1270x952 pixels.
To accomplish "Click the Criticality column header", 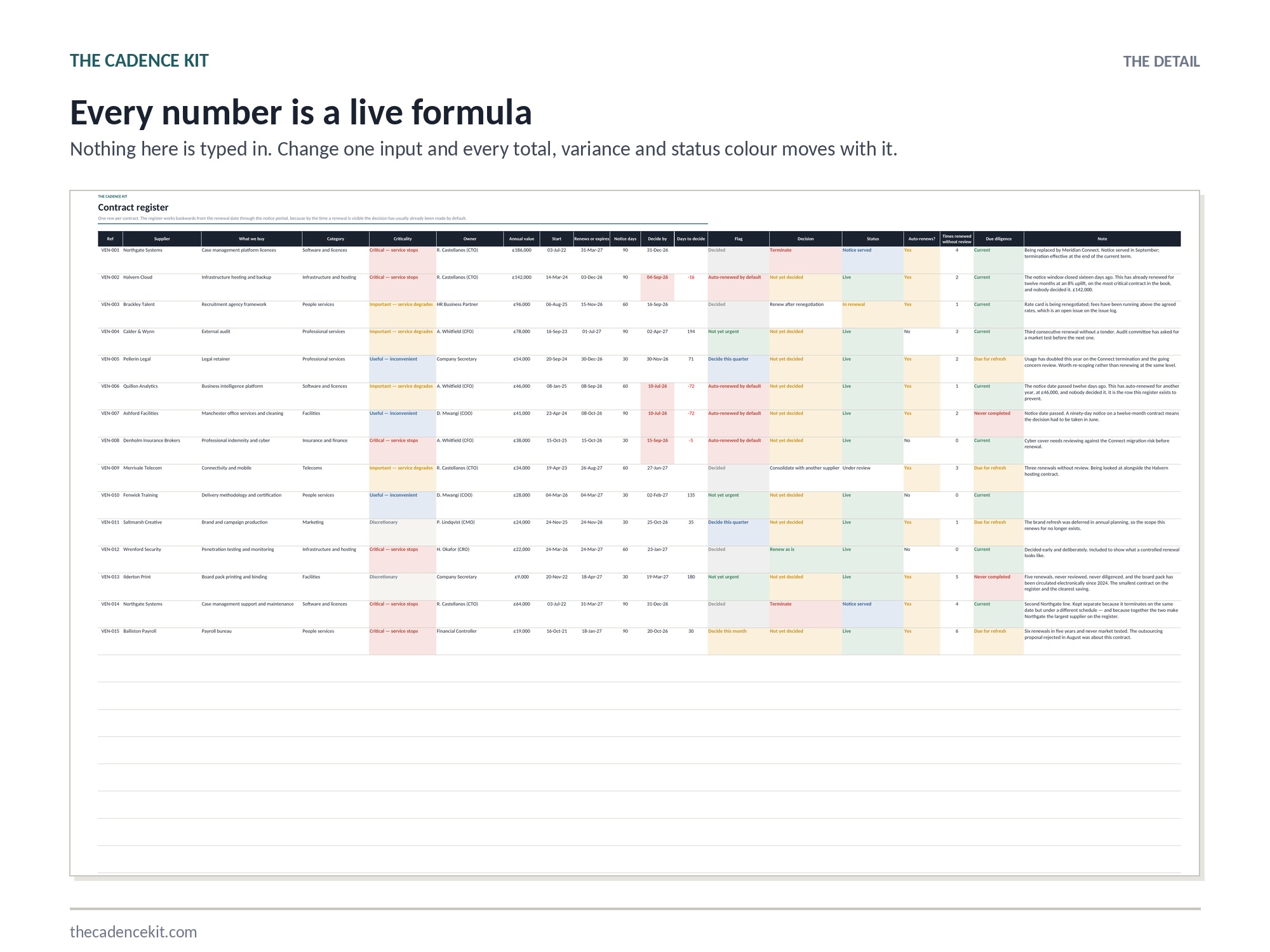I will coord(403,239).
